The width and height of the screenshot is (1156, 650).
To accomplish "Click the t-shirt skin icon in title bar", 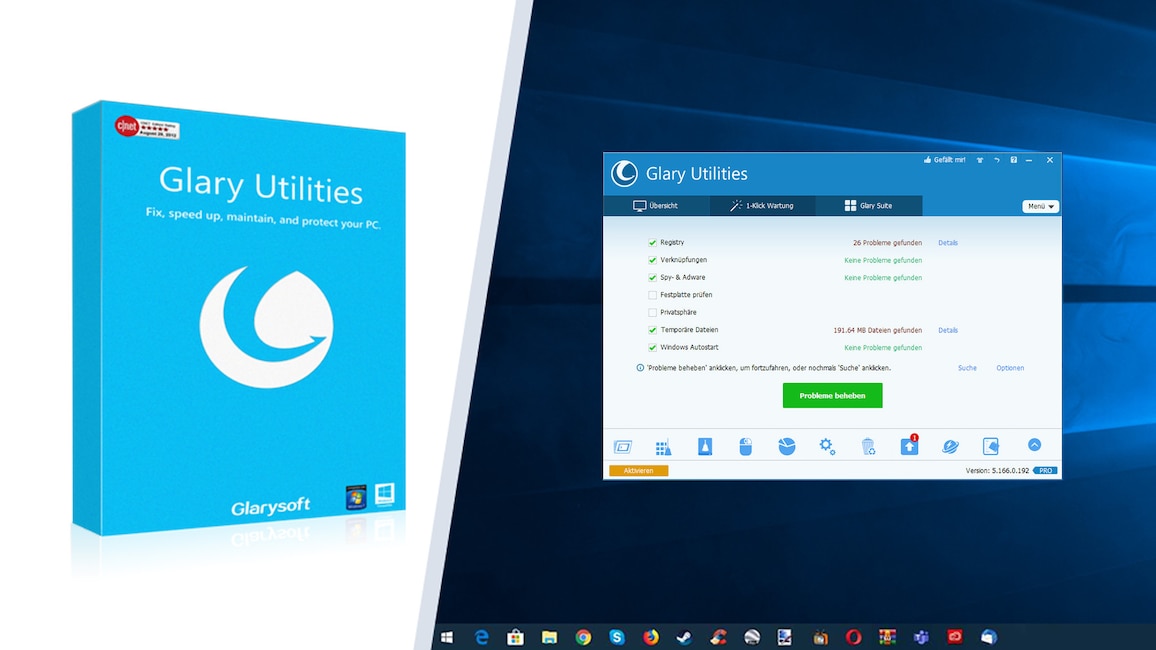I will (x=980, y=160).
